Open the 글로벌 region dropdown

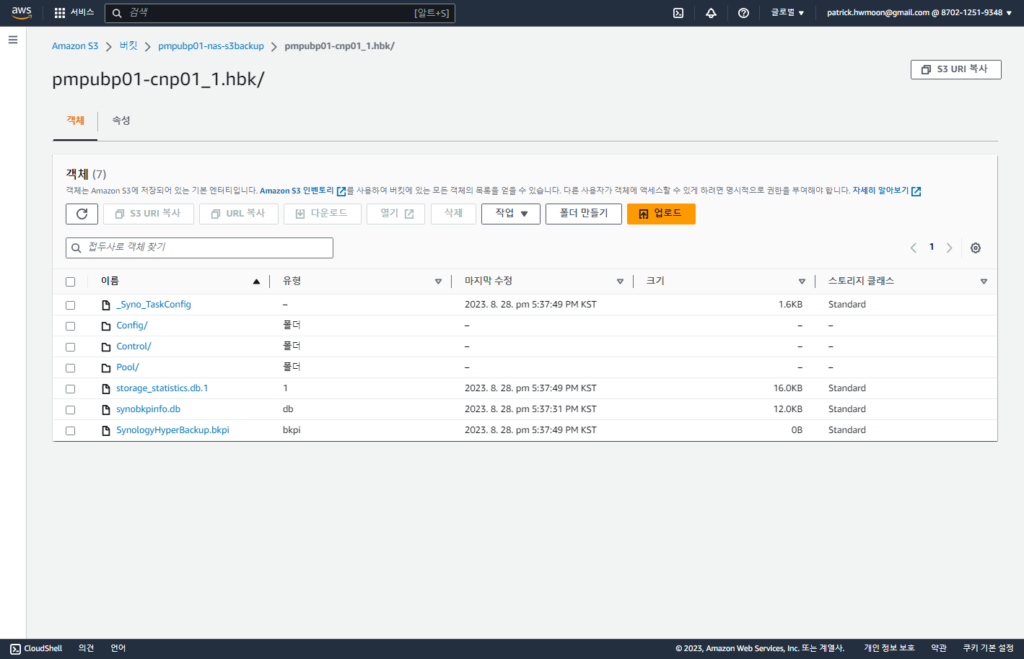(787, 12)
